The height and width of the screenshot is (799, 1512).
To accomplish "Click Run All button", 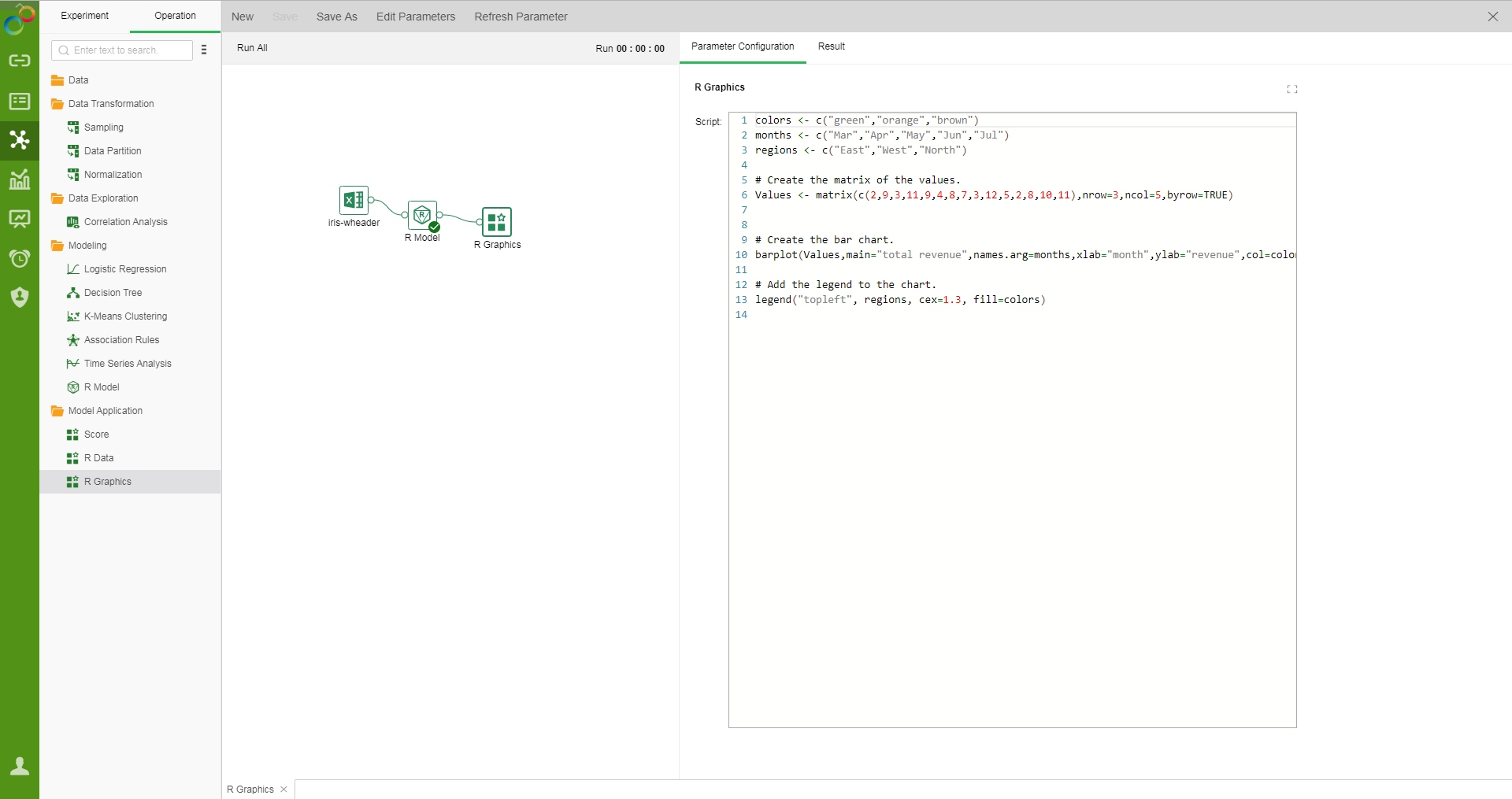I will click(x=252, y=48).
